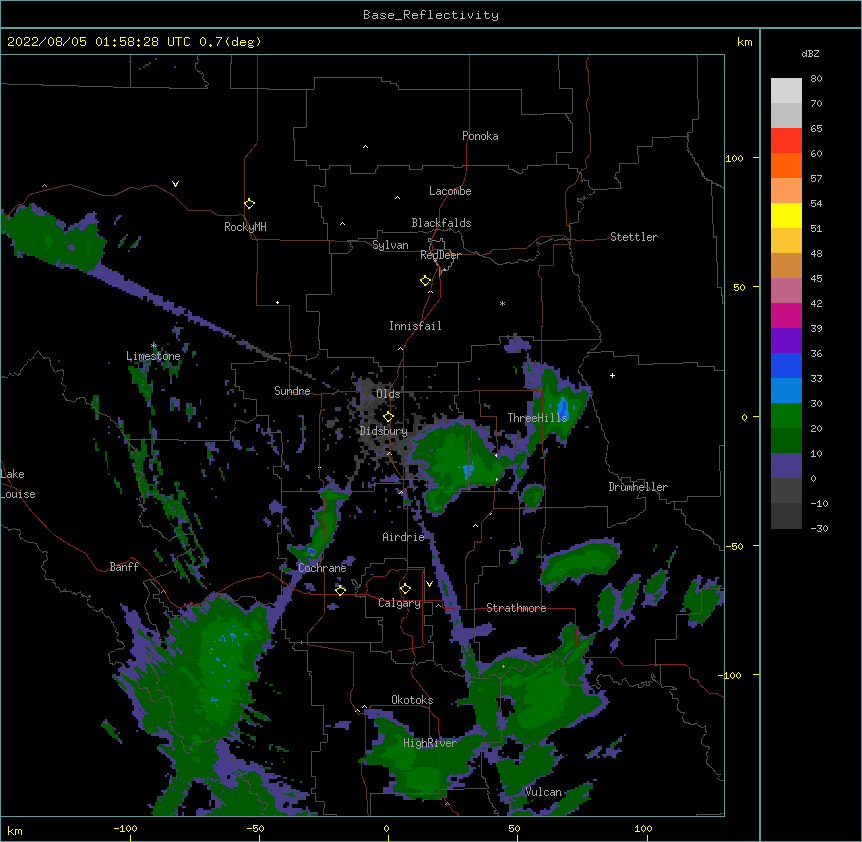The width and height of the screenshot is (862, 842).
Task: Click the Innisfail city label
Action: tap(415, 326)
